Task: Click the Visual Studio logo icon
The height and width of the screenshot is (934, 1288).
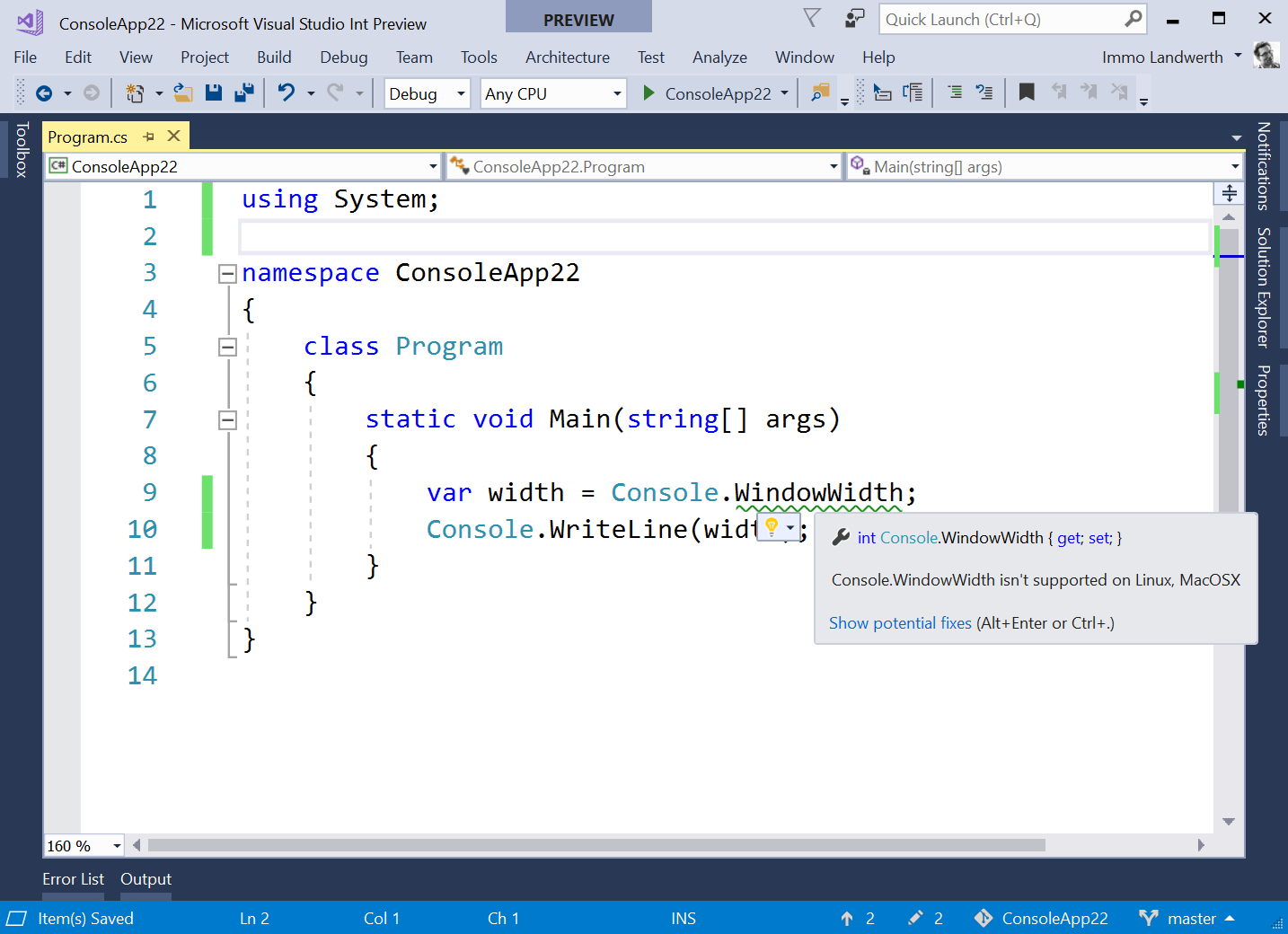Action: (29, 22)
